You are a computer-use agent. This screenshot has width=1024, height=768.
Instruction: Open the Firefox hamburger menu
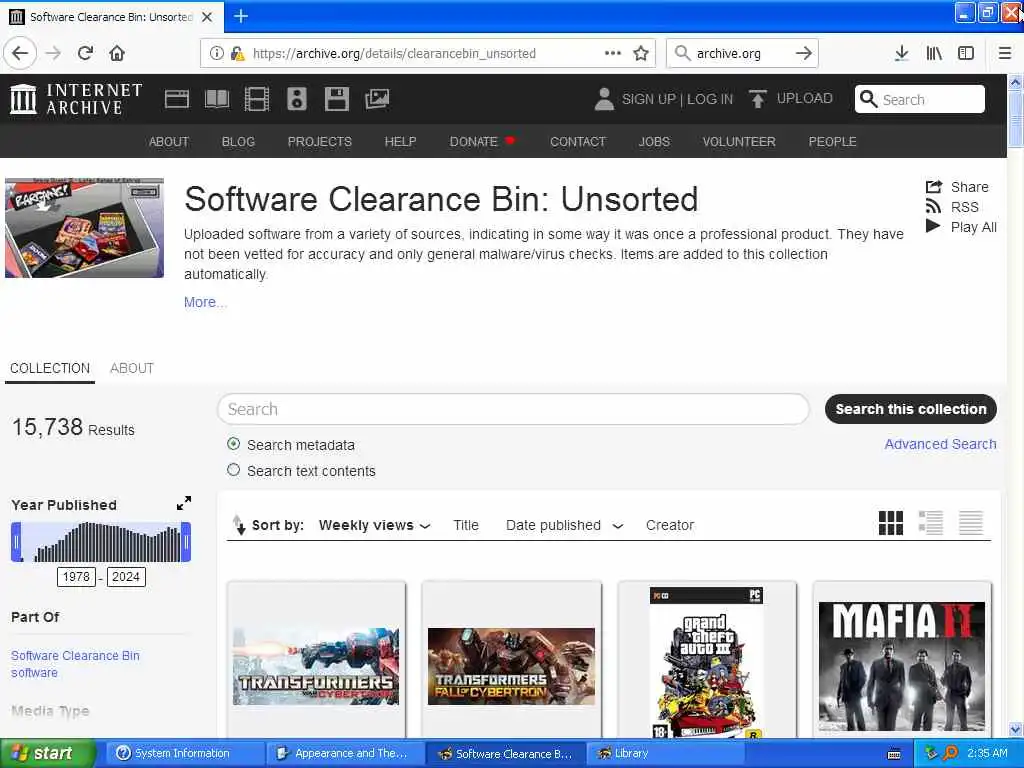click(1005, 53)
